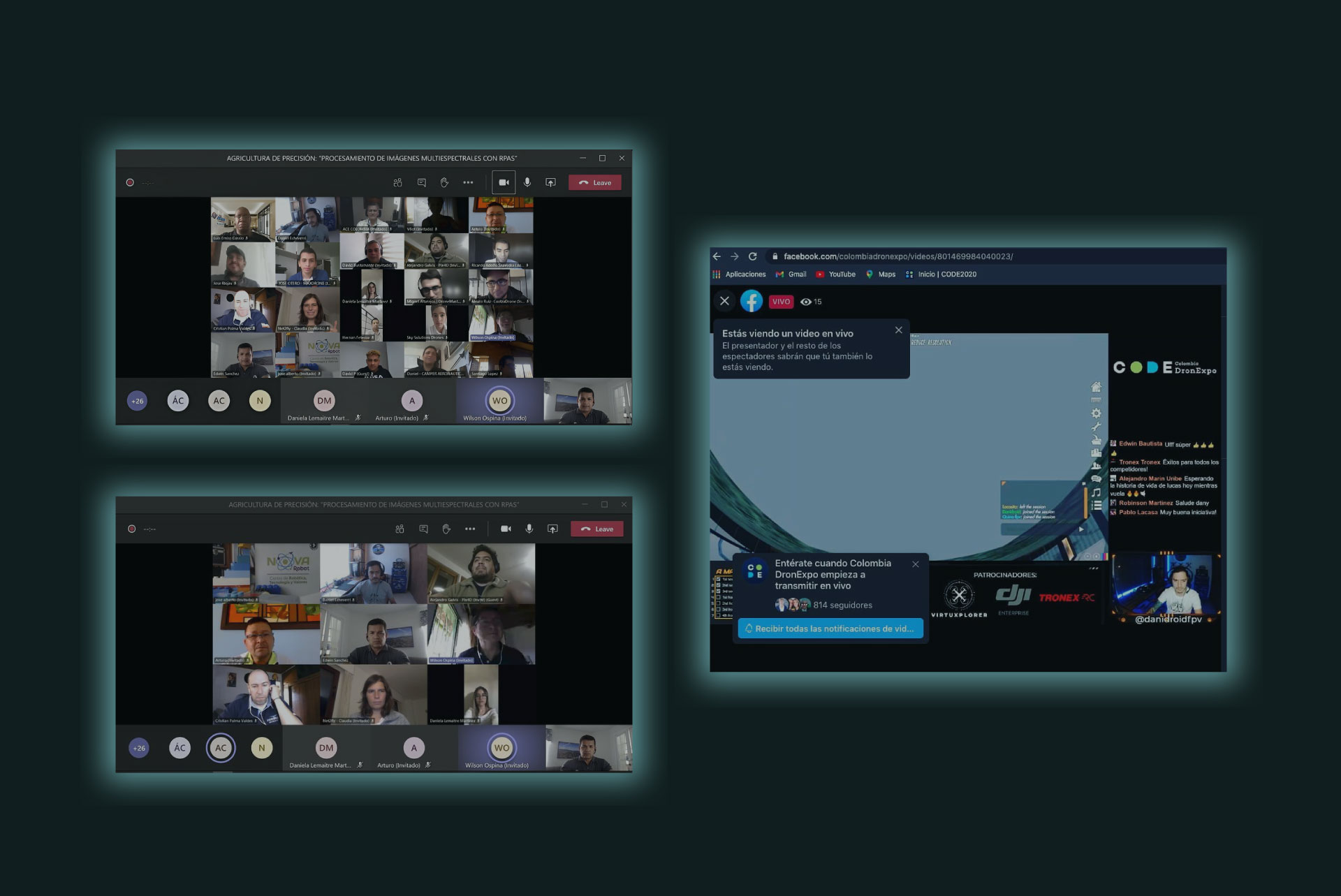Click the gear settings icon in the simulator sidebar
The width and height of the screenshot is (1341, 896).
click(x=1096, y=413)
